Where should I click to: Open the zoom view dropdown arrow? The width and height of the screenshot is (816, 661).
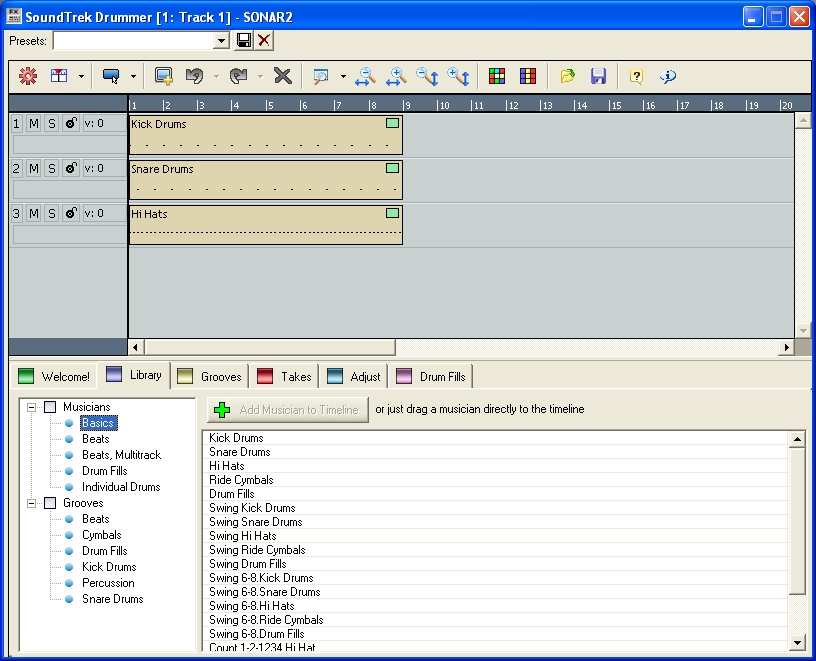pyautogui.click(x=343, y=77)
